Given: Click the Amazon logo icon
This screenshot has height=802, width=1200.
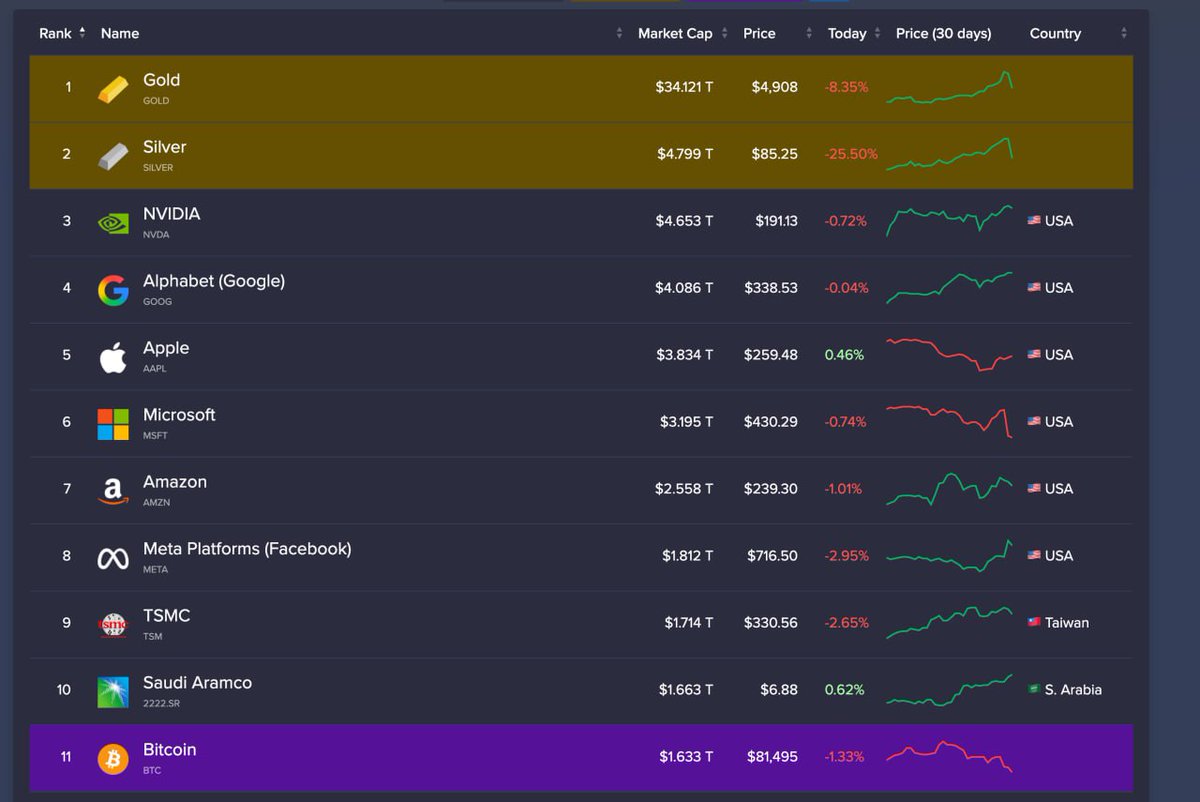Looking at the screenshot, I should pyautogui.click(x=113, y=491).
